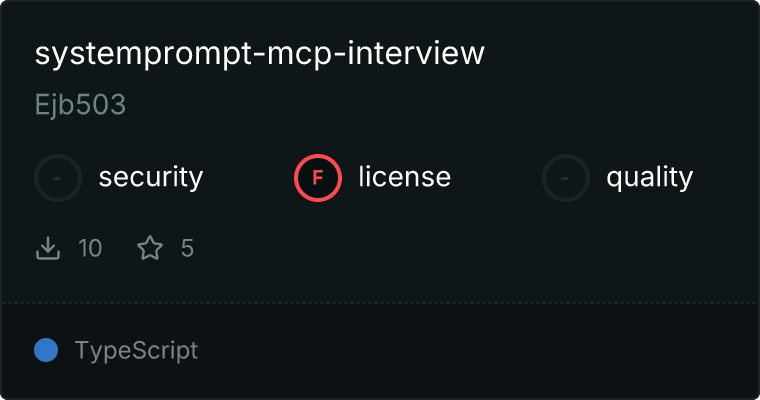Click the download count 10

(90, 248)
